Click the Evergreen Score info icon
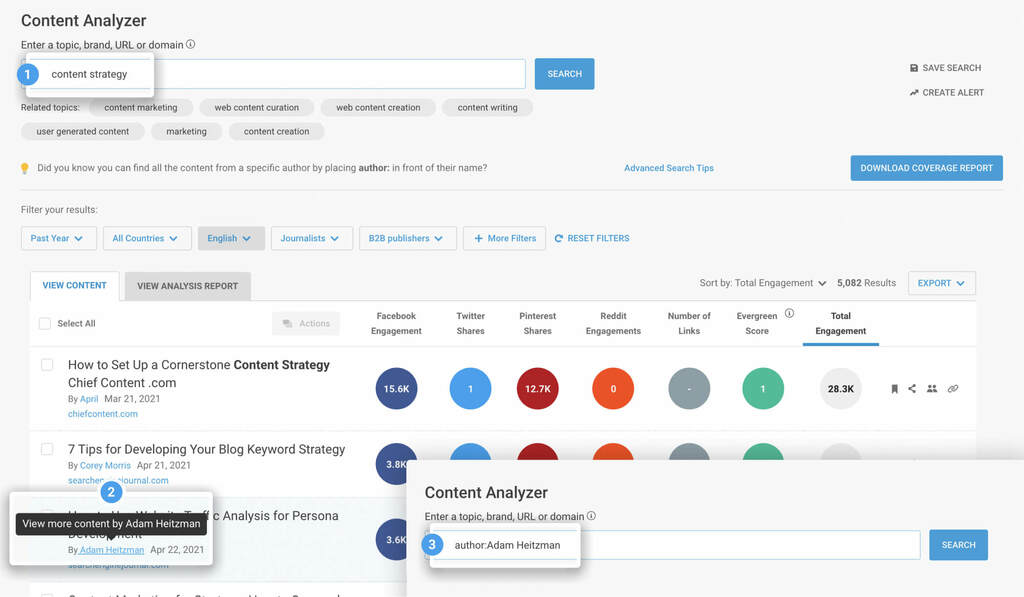Image resolution: width=1024 pixels, height=597 pixels. tap(789, 313)
